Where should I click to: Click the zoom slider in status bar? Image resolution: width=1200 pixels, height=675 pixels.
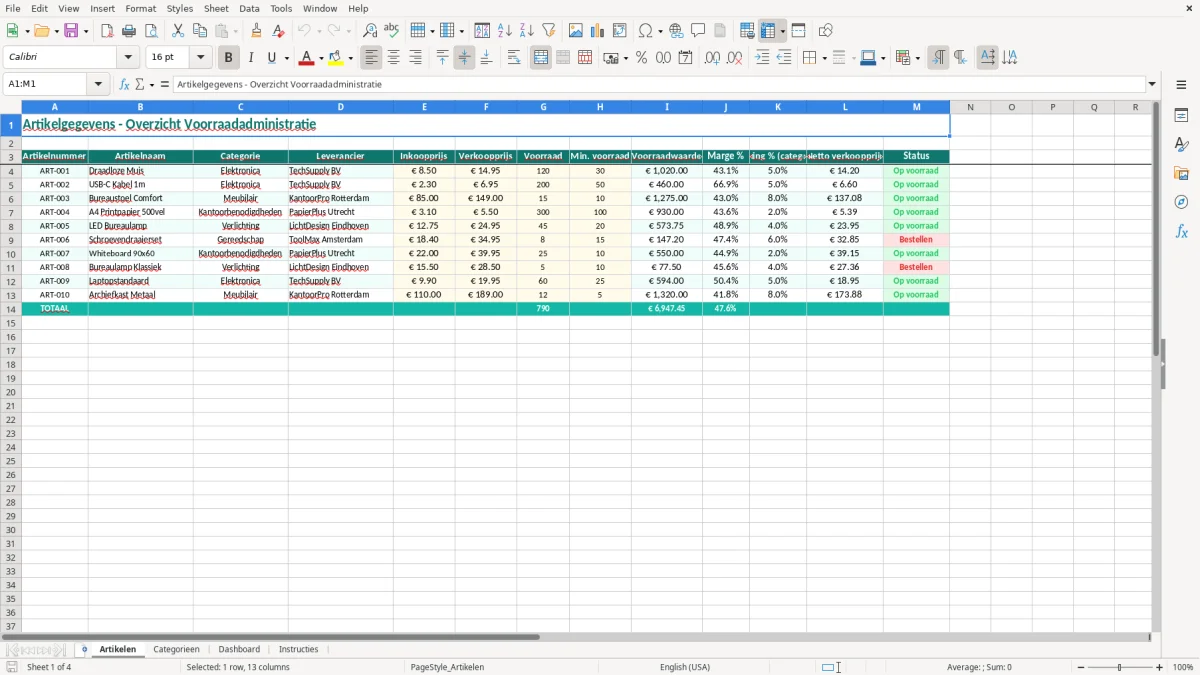pyautogui.click(x=1120, y=667)
